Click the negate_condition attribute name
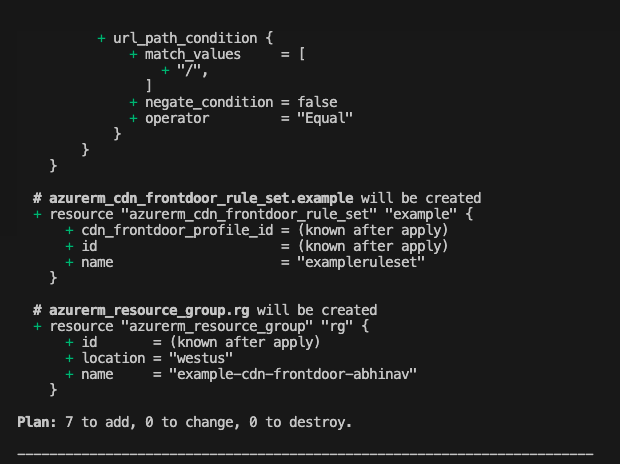This screenshot has width=620, height=464. click(x=209, y=102)
